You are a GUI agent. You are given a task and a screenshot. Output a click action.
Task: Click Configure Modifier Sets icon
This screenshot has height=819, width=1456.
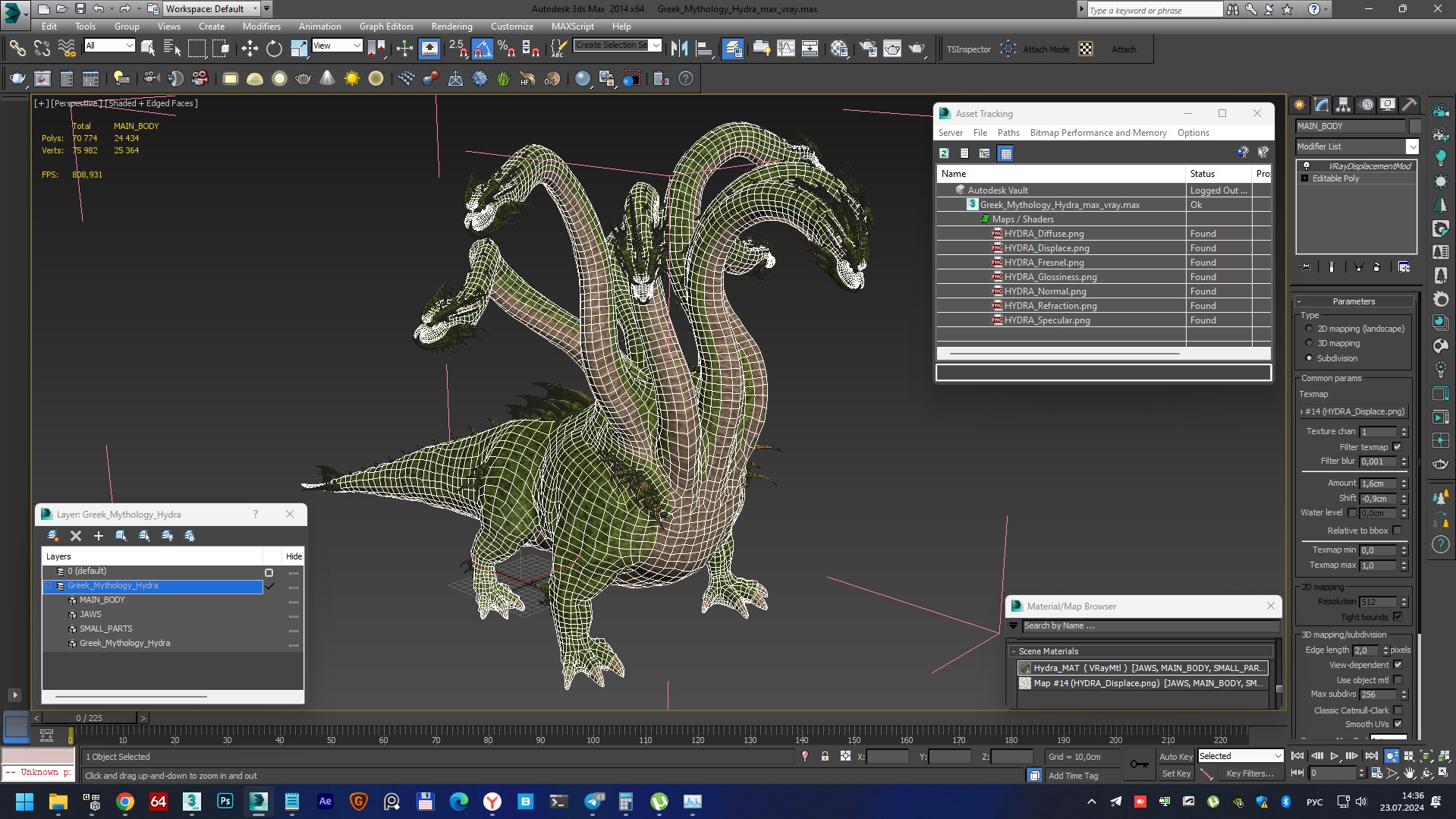coord(1404,266)
